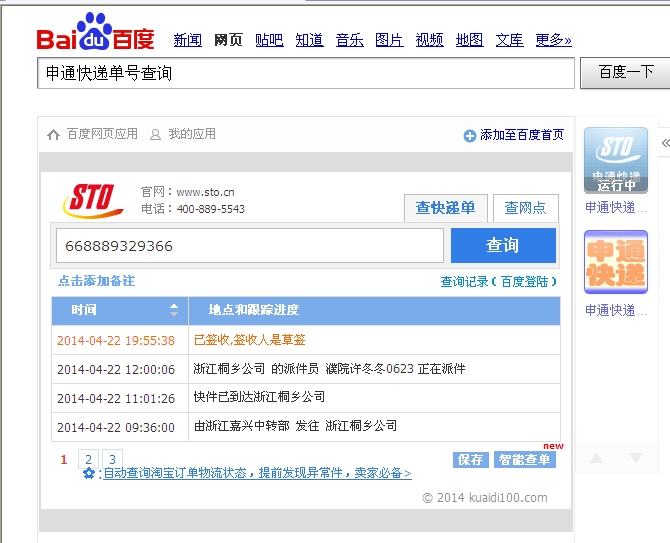Open 查询记录 (百度登陆) link
The height and width of the screenshot is (543, 670).
tap(499, 282)
